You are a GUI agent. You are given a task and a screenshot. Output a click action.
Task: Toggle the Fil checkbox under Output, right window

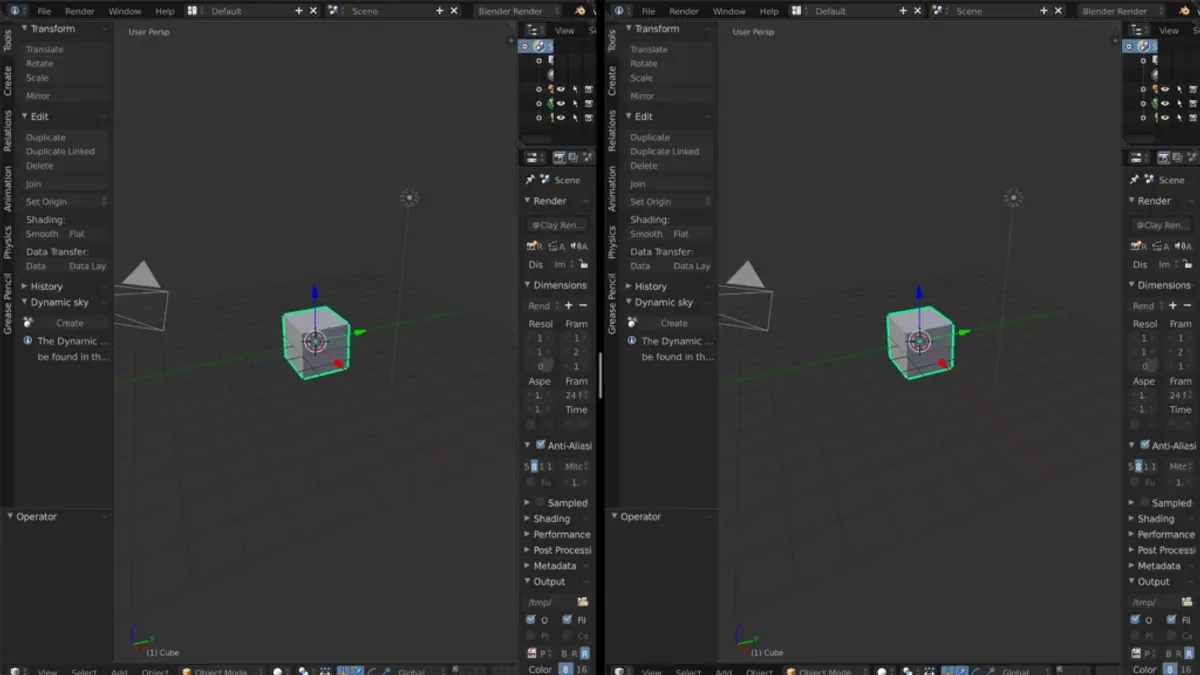pos(1171,620)
